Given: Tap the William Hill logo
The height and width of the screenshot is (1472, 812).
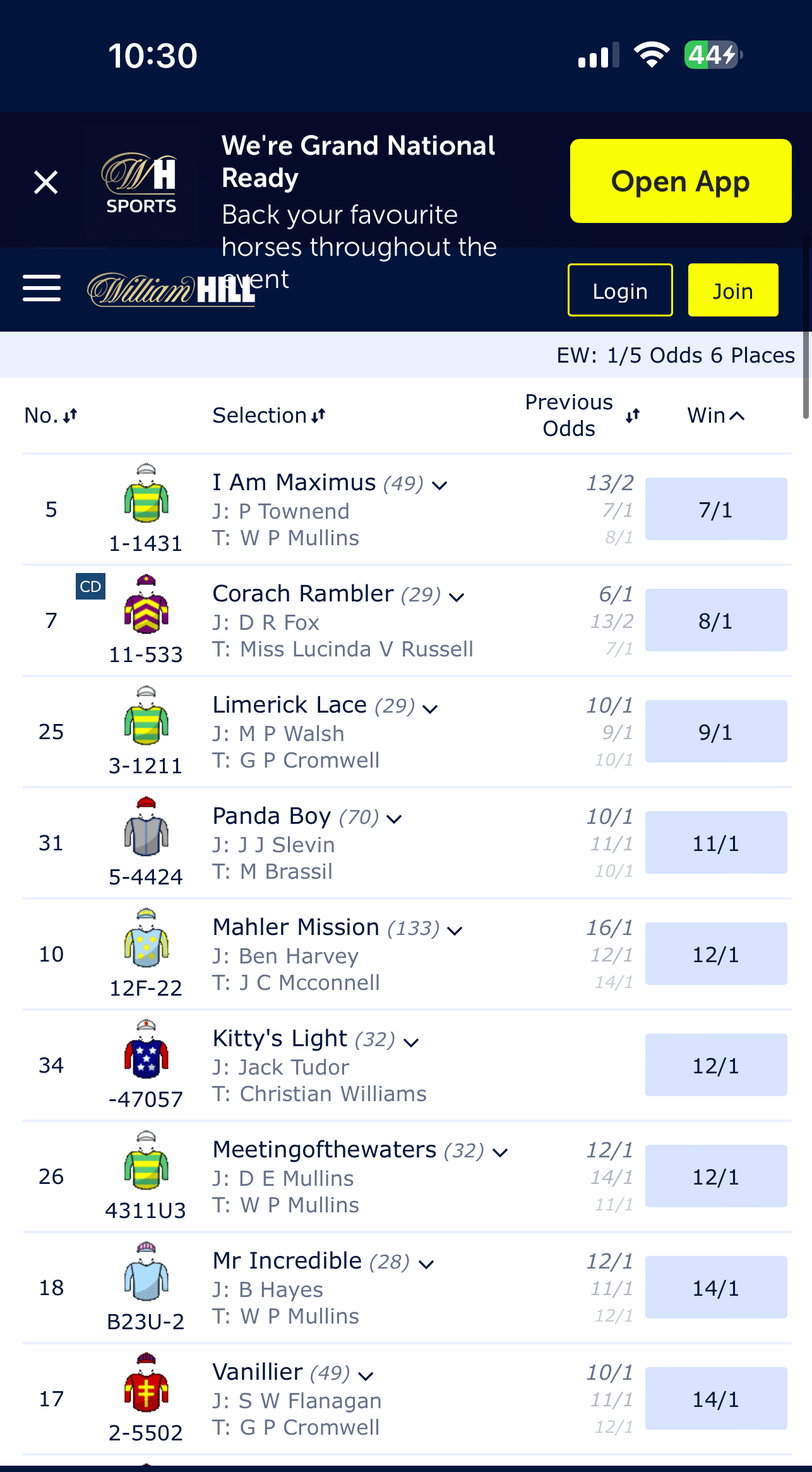Looking at the screenshot, I should 170,290.
